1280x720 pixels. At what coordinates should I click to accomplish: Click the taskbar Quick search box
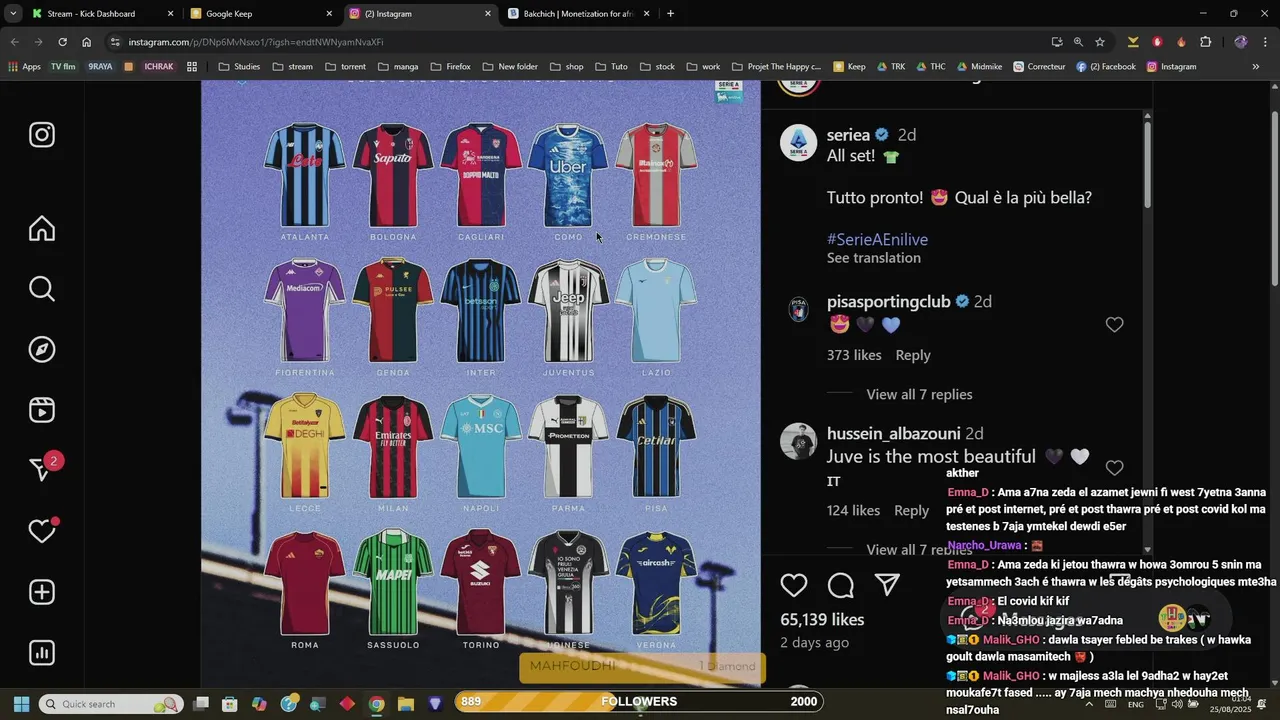111,704
